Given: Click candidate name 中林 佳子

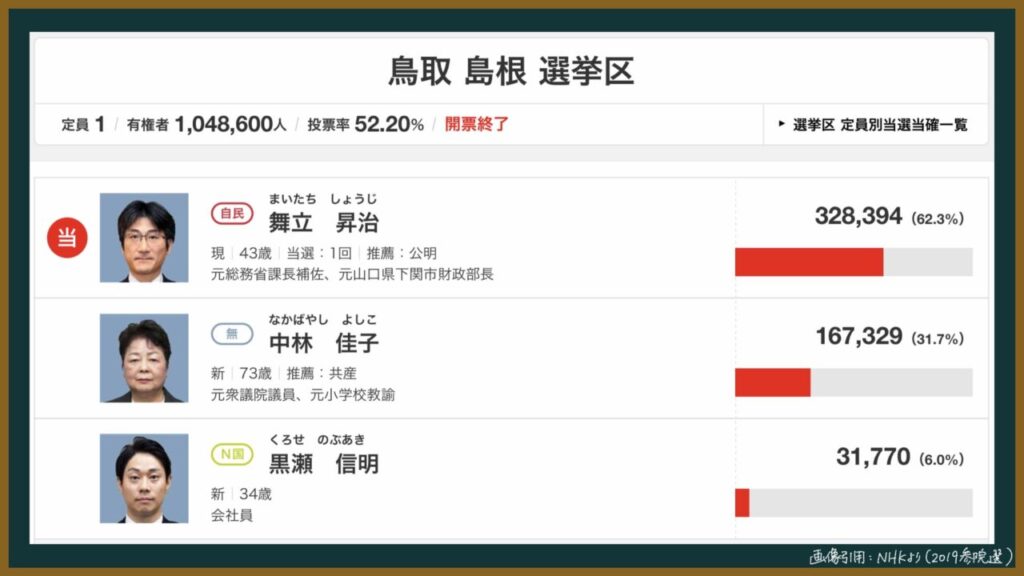Looking at the screenshot, I should (323, 343).
